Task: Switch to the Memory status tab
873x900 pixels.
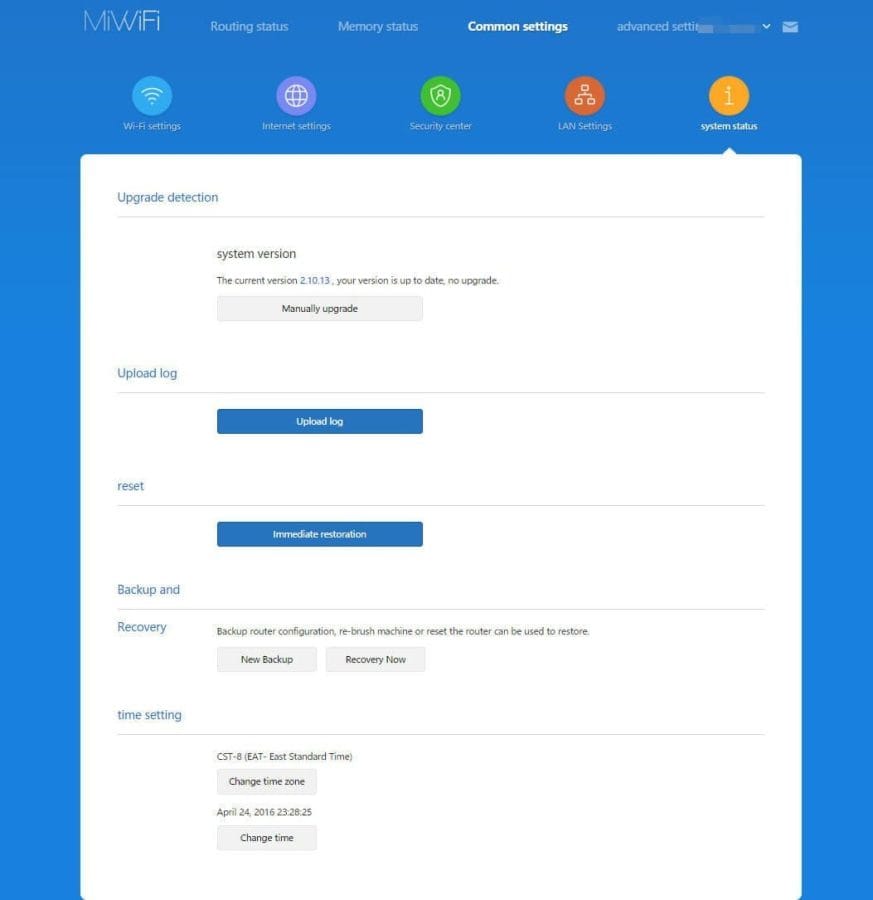Action: 378,27
